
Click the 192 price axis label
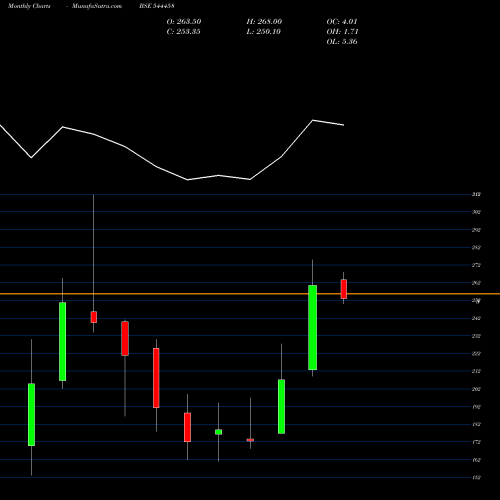tap(476, 407)
